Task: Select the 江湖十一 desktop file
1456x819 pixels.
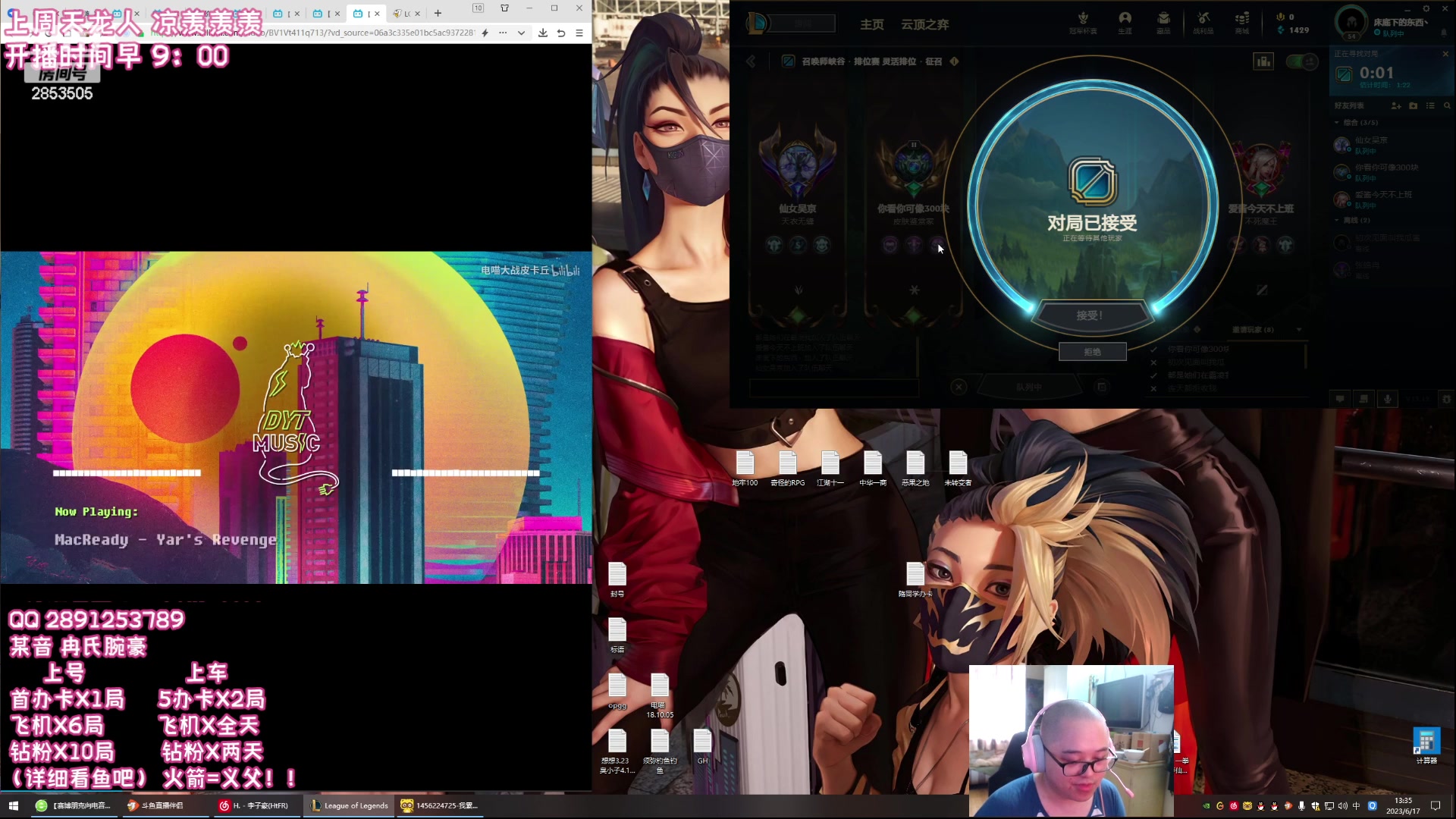Action: 830,468
